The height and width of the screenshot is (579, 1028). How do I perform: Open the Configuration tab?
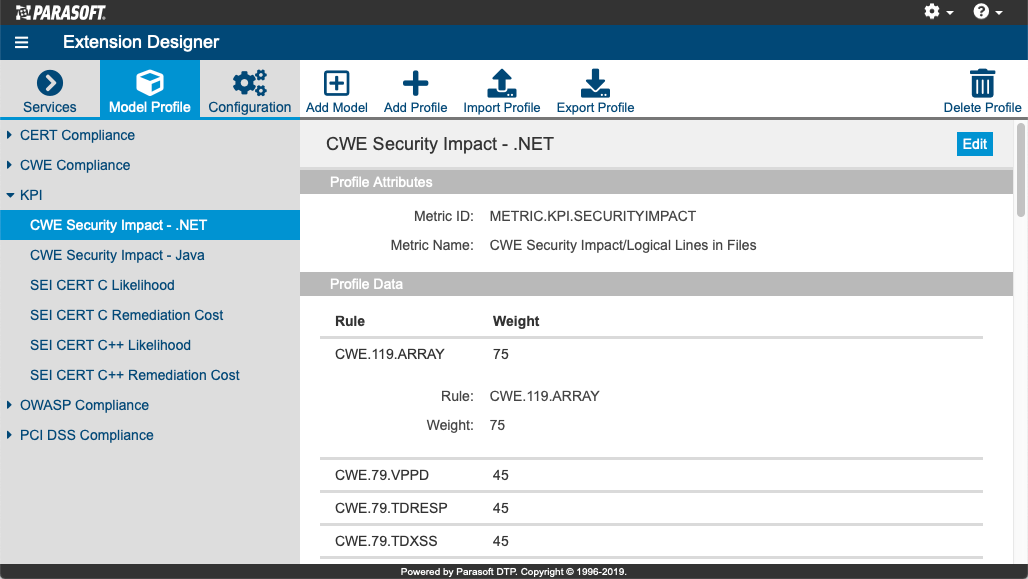click(250, 89)
